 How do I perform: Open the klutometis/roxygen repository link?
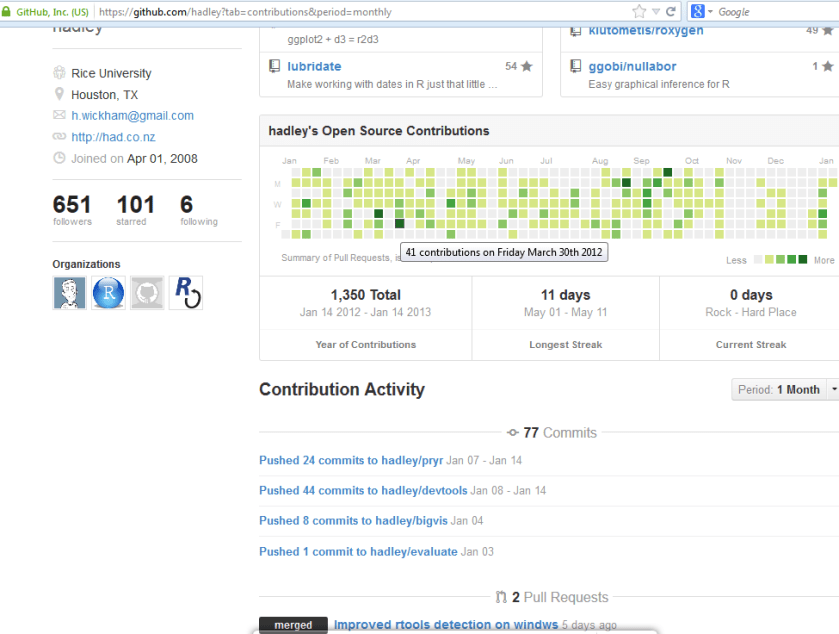tap(645, 31)
